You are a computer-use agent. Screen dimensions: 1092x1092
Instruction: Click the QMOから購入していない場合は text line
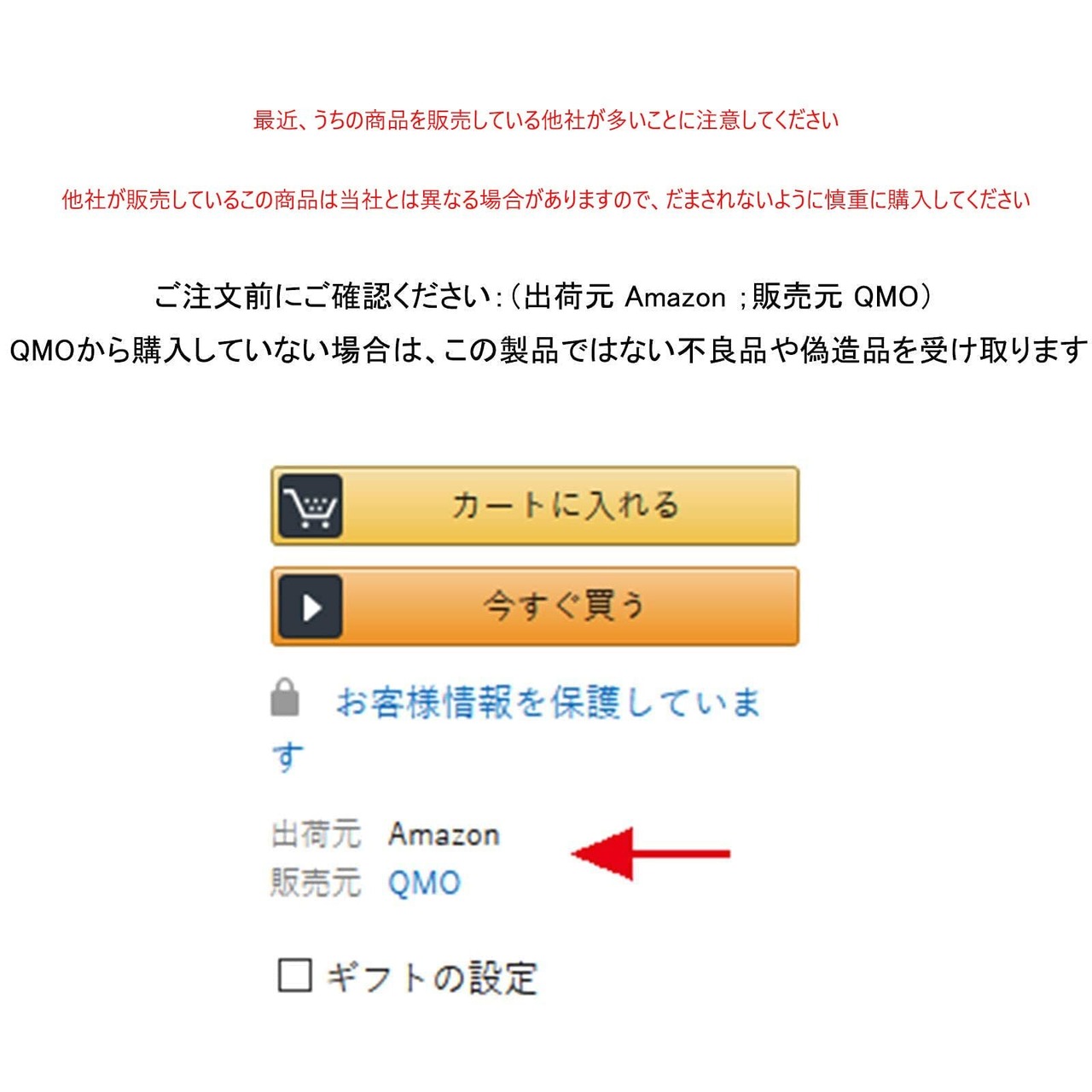click(546, 350)
